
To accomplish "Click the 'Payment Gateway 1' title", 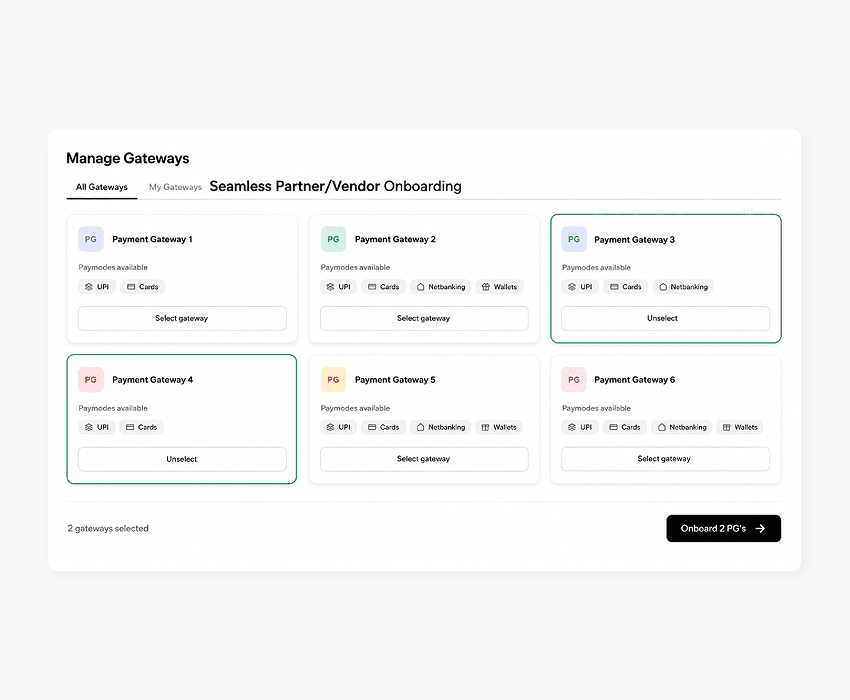I will pyautogui.click(x=152, y=239).
